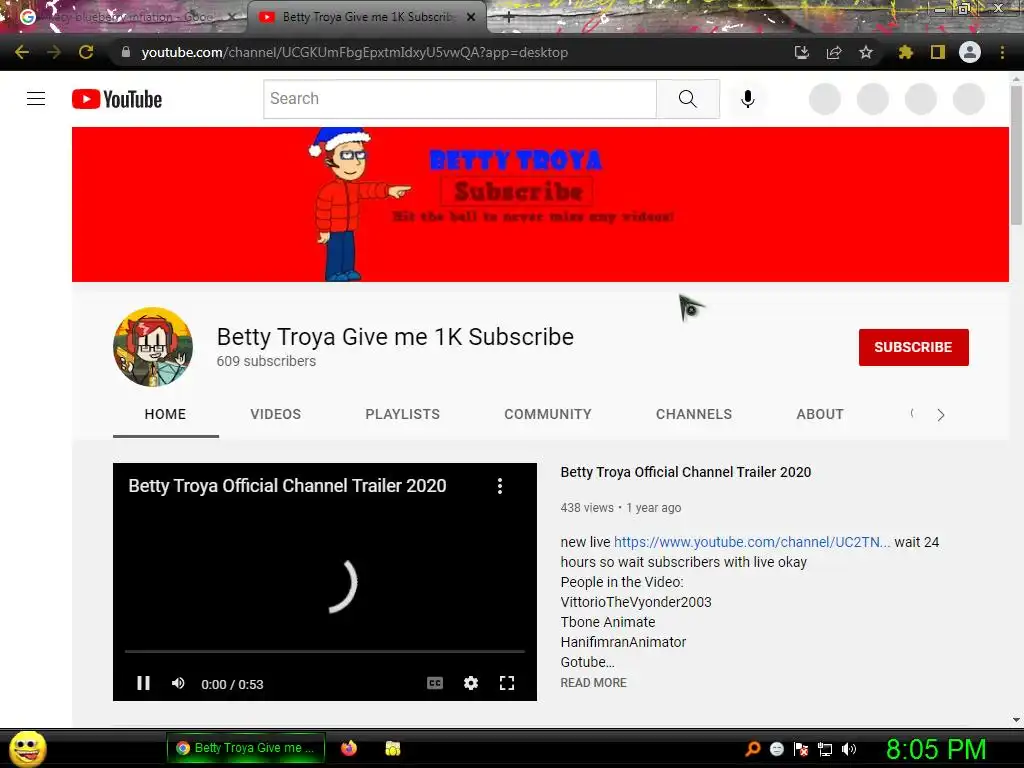
Task: Show more channel tabs with right chevron
Action: pos(940,415)
